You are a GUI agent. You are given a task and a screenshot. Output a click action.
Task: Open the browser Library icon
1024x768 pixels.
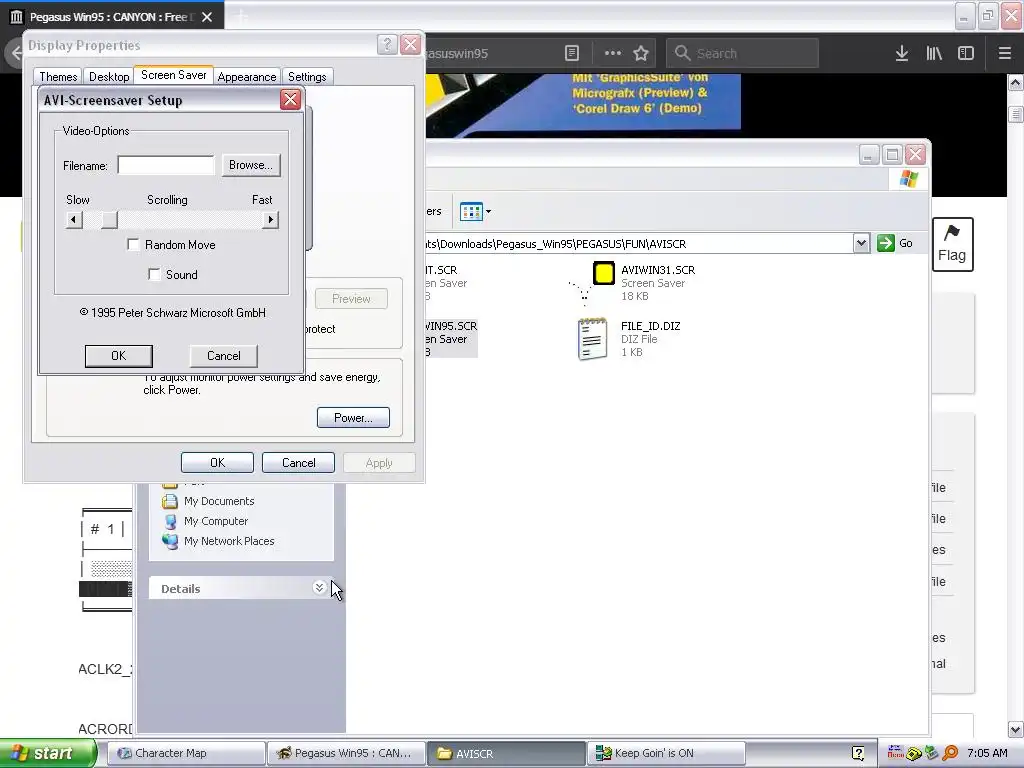coord(934,53)
